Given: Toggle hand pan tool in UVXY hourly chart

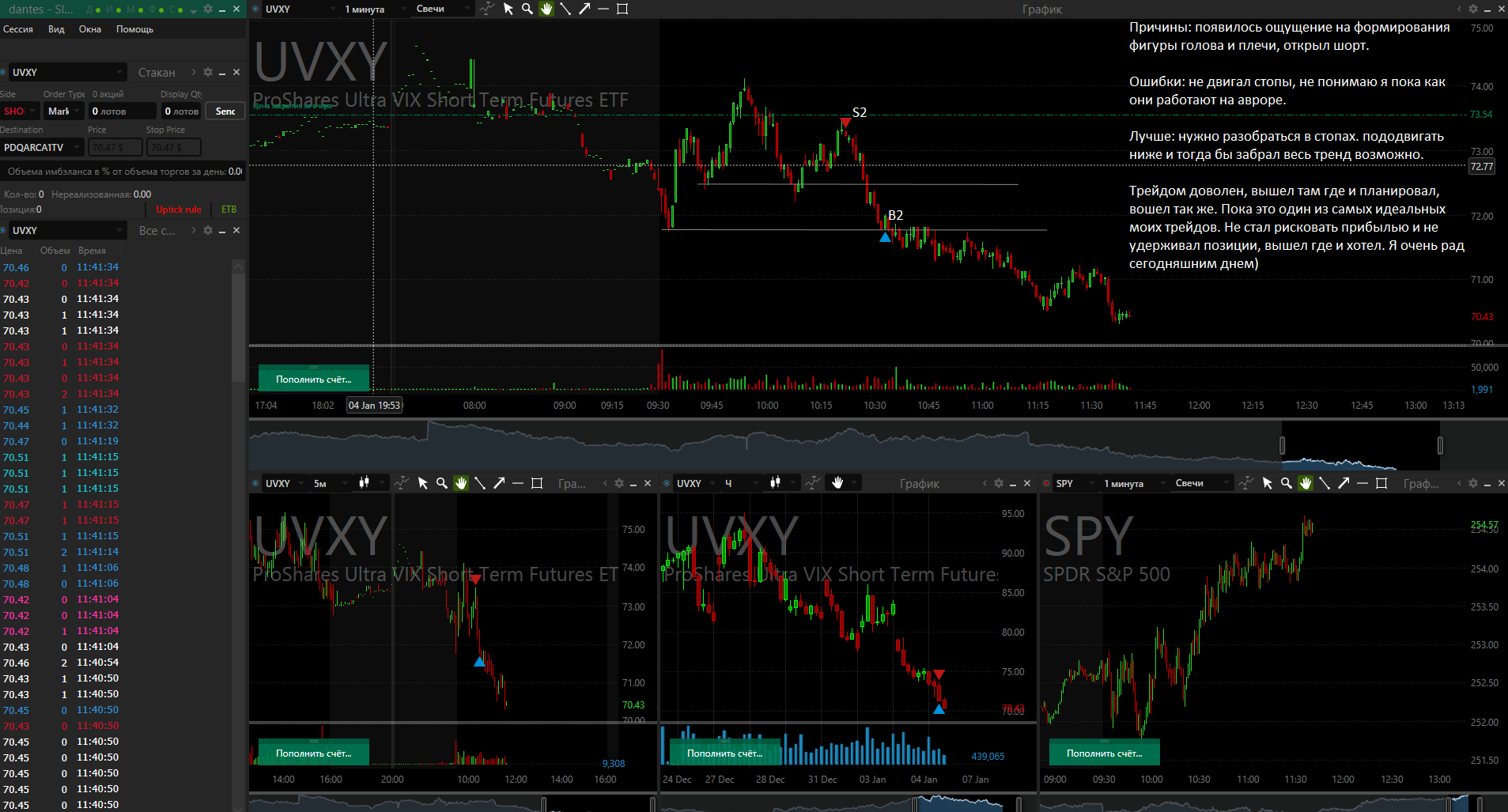Looking at the screenshot, I should pos(837,483).
